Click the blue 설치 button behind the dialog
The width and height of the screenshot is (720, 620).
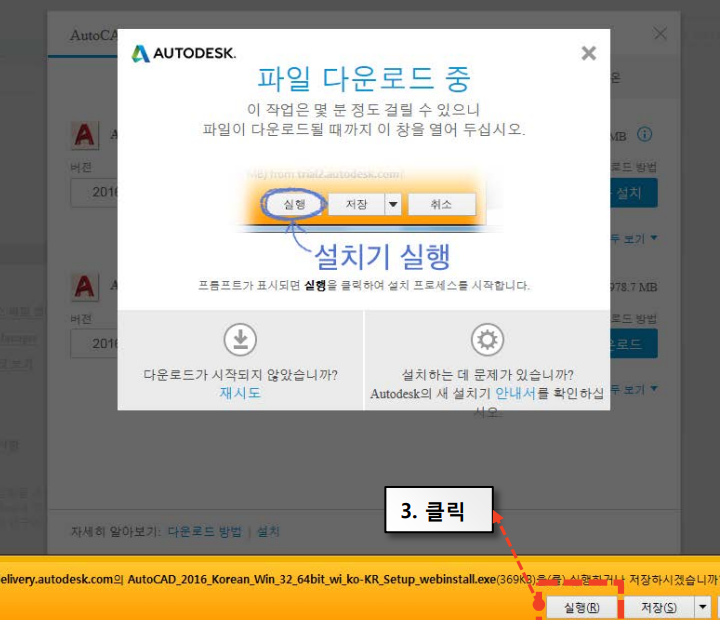tap(634, 193)
